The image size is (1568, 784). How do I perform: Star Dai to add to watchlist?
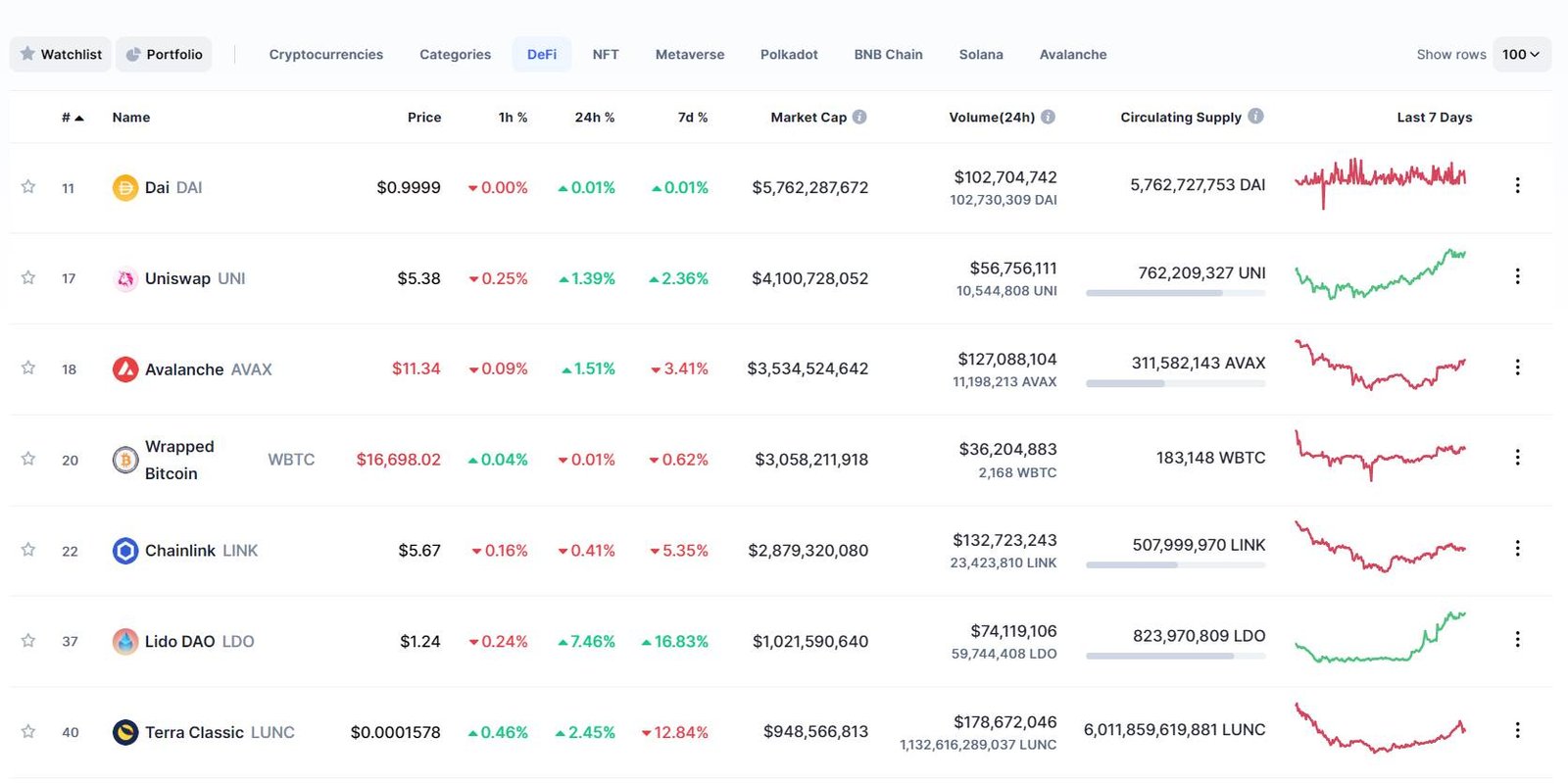[28, 186]
